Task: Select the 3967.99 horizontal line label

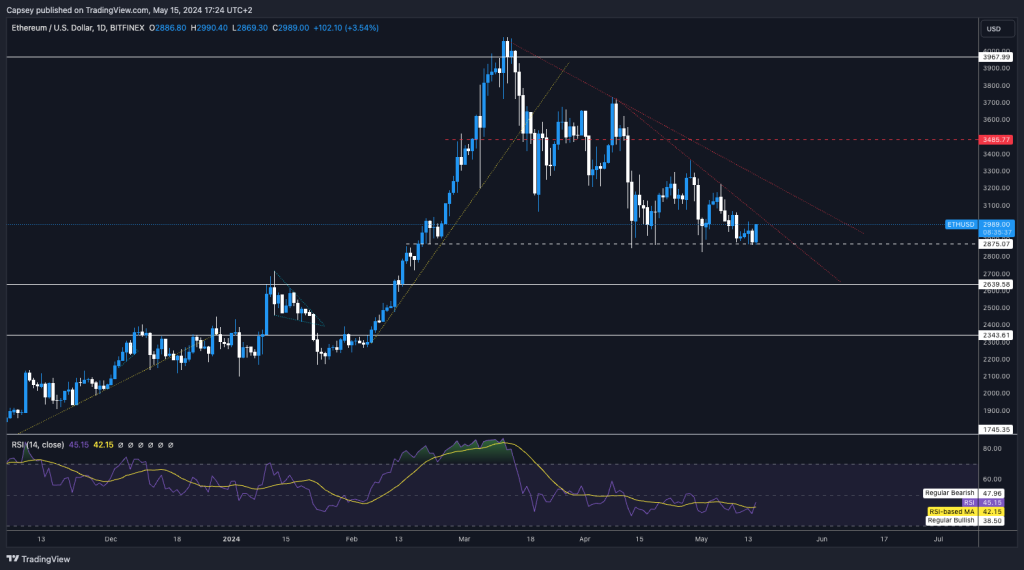Action: pyautogui.click(x=997, y=58)
